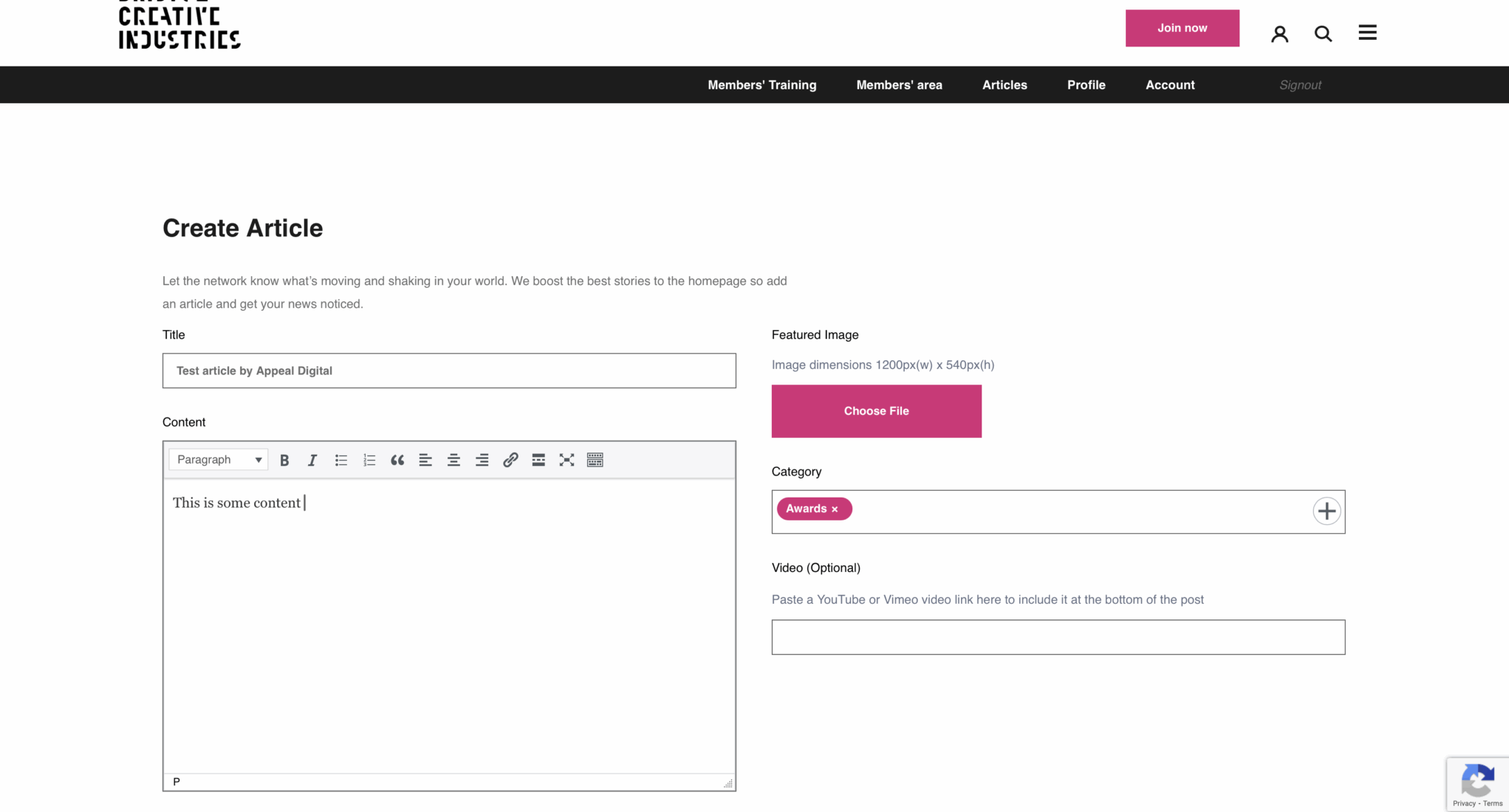Image resolution: width=1509 pixels, height=812 pixels.
Task: Apply italic formatting in editor
Action: click(x=312, y=460)
